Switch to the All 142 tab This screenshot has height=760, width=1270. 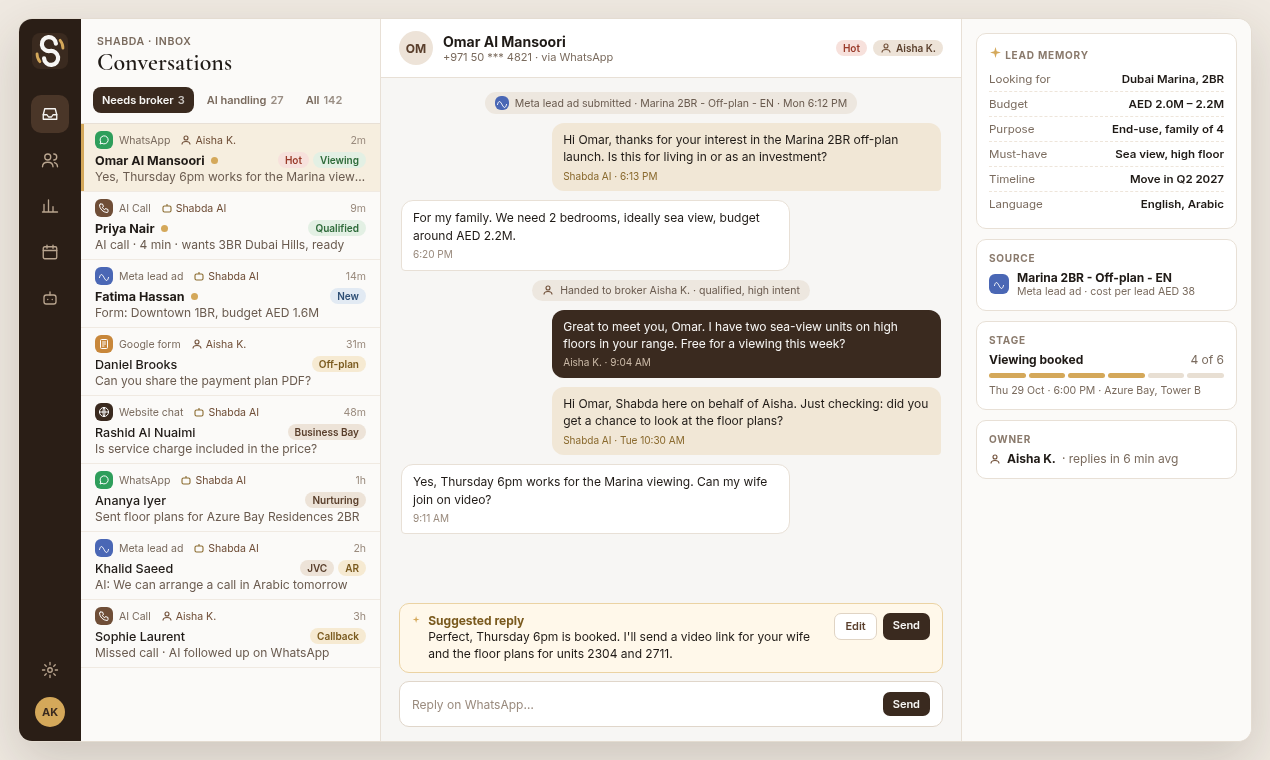click(x=324, y=100)
